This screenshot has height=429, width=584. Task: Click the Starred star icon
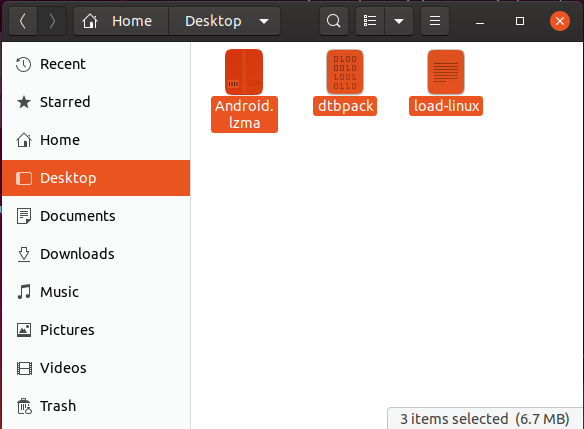24,102
